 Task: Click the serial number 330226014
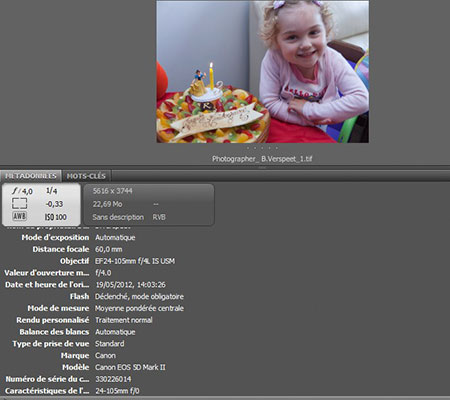pos(113,379)
